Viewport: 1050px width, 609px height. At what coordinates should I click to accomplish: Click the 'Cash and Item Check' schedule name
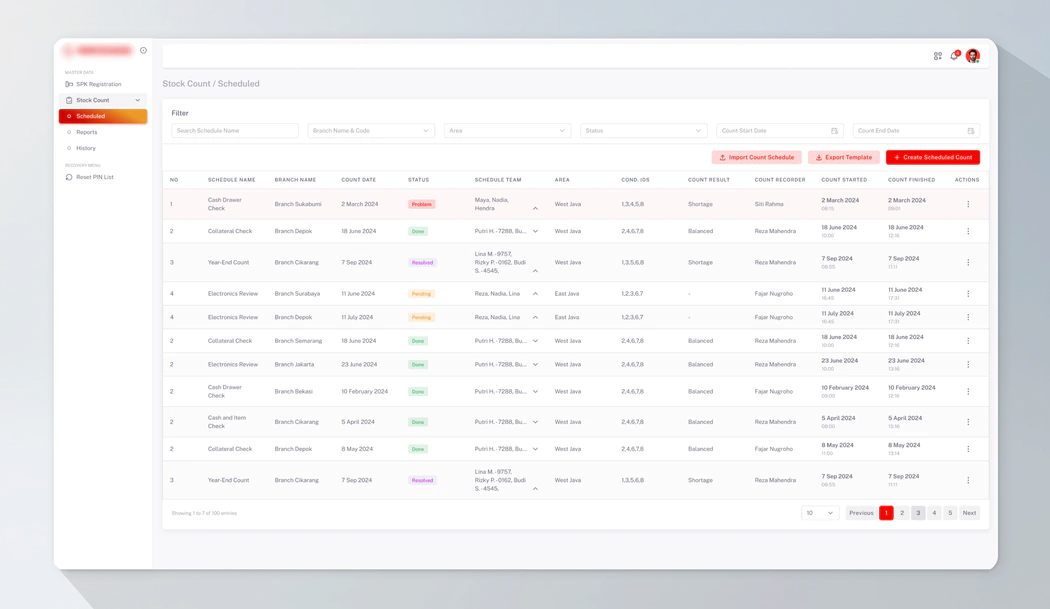coord(227,421)
